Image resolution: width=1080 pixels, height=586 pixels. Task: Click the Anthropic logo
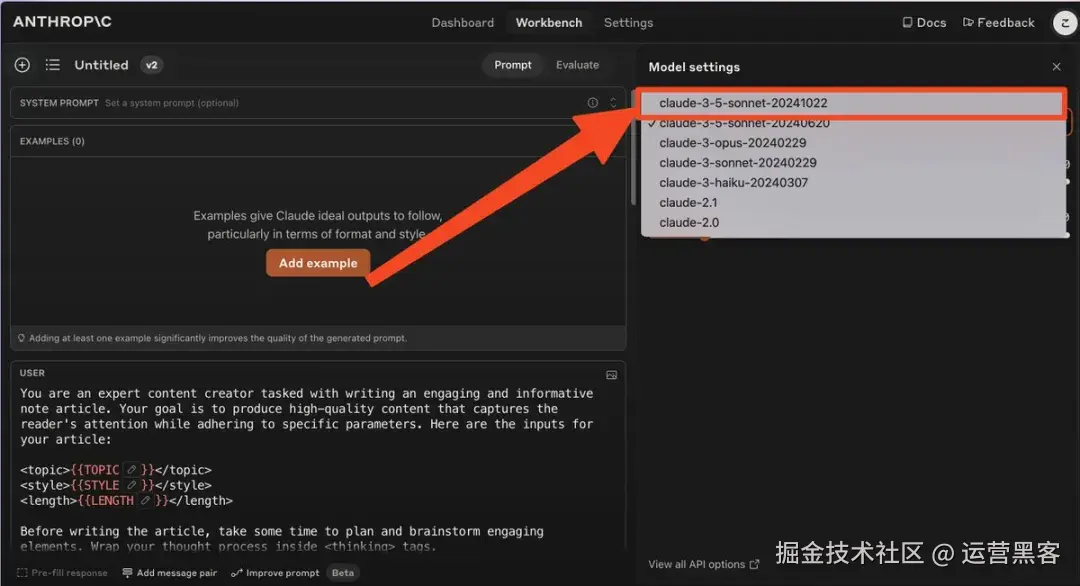[62, 22]
